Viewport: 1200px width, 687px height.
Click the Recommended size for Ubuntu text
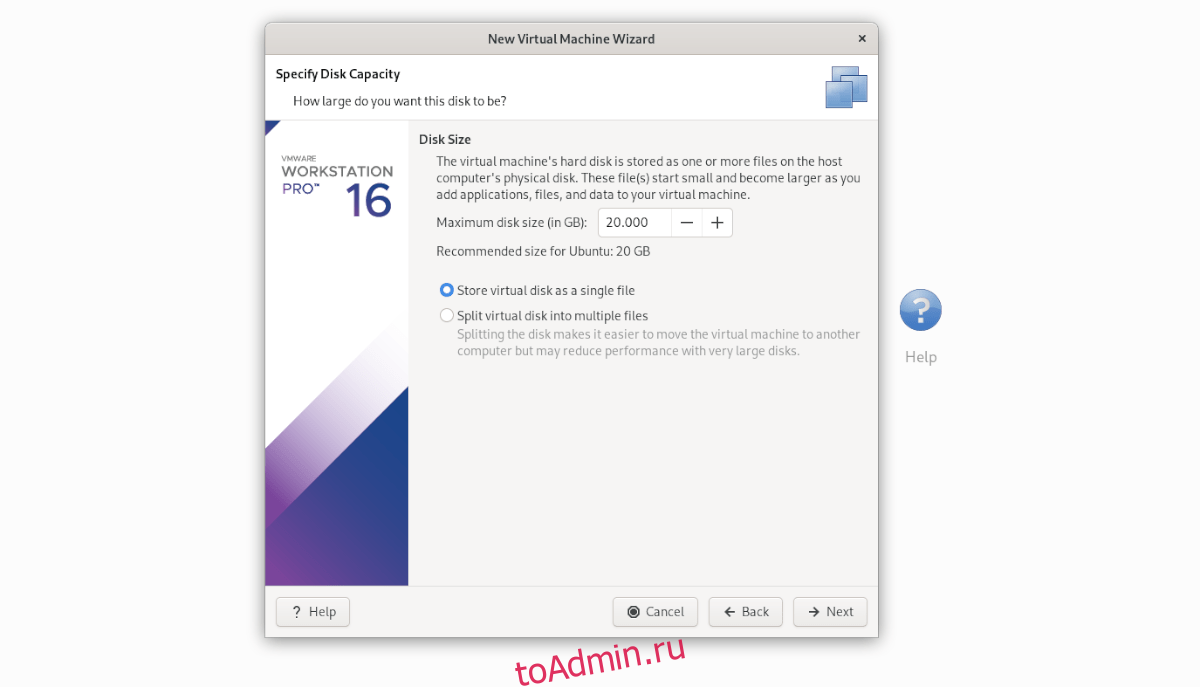[x=543, y=251]
